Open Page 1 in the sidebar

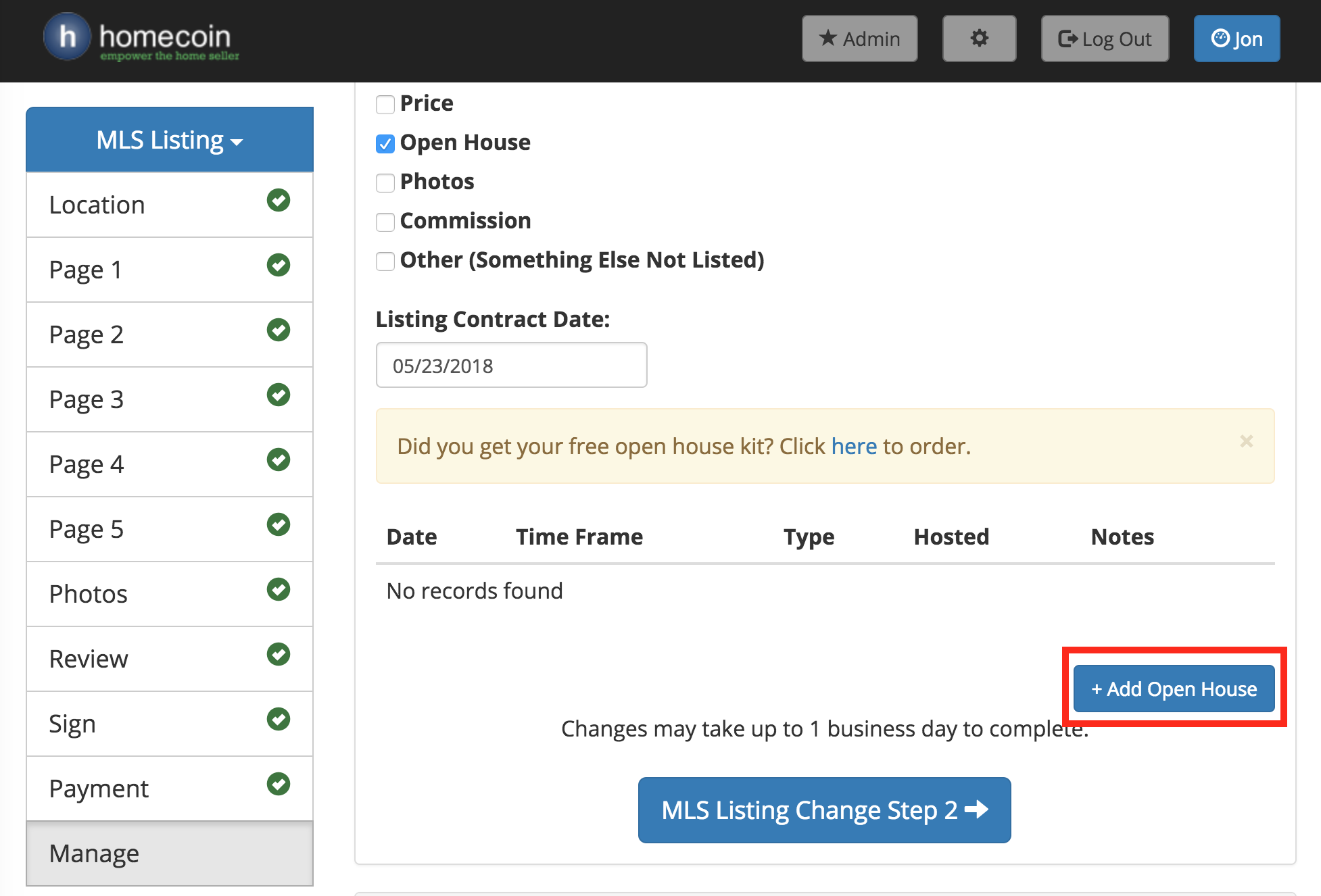coord(170,270)
